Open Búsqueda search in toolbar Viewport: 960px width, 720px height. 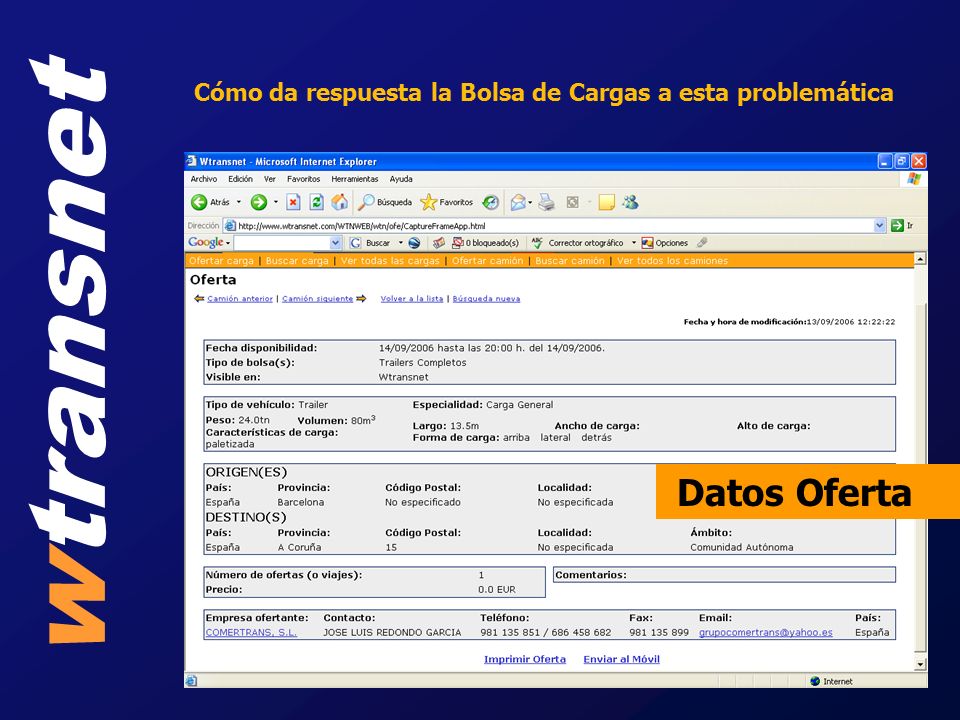pos(386,202)
